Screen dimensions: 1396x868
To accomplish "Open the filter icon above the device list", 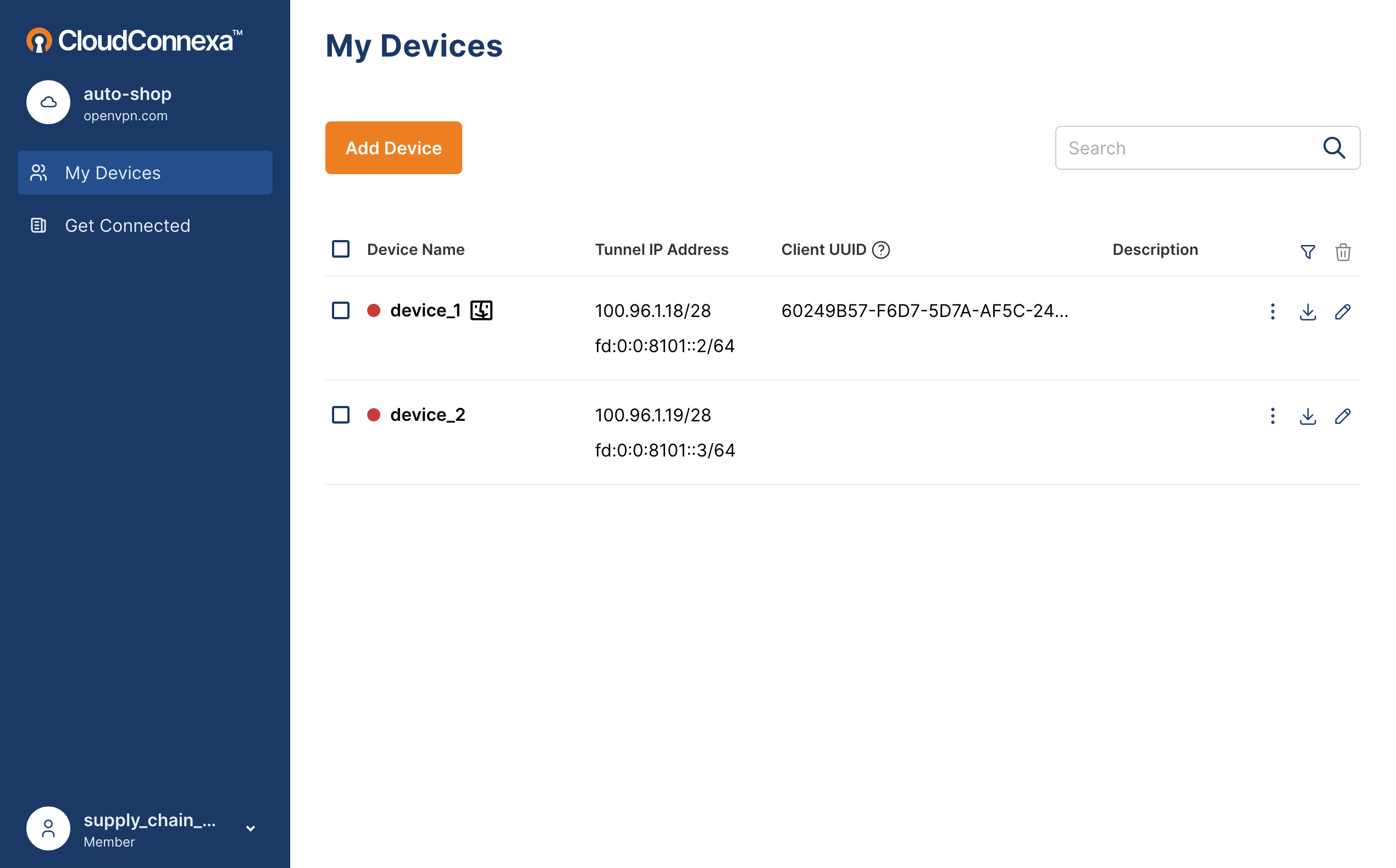I will pyautogui.click(x=1308, y=252).
